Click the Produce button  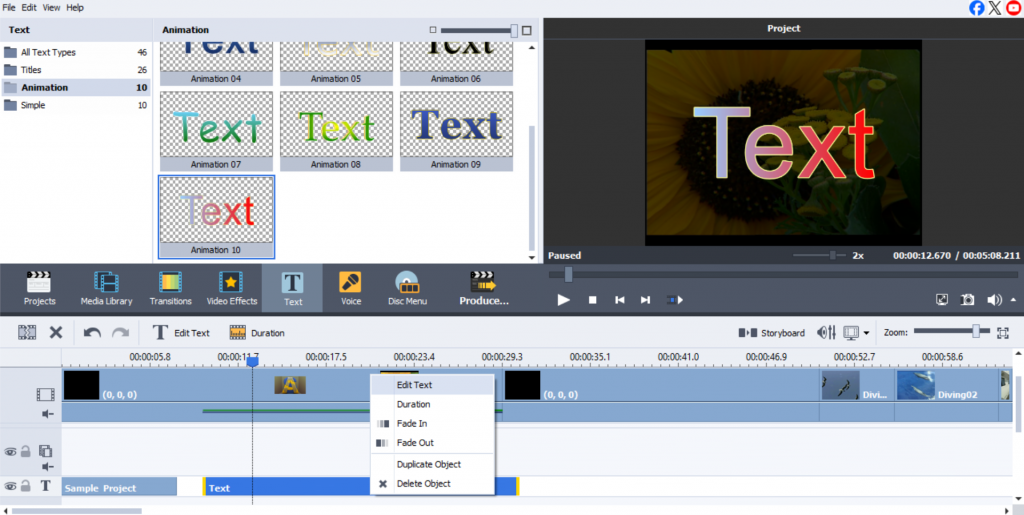483,288
